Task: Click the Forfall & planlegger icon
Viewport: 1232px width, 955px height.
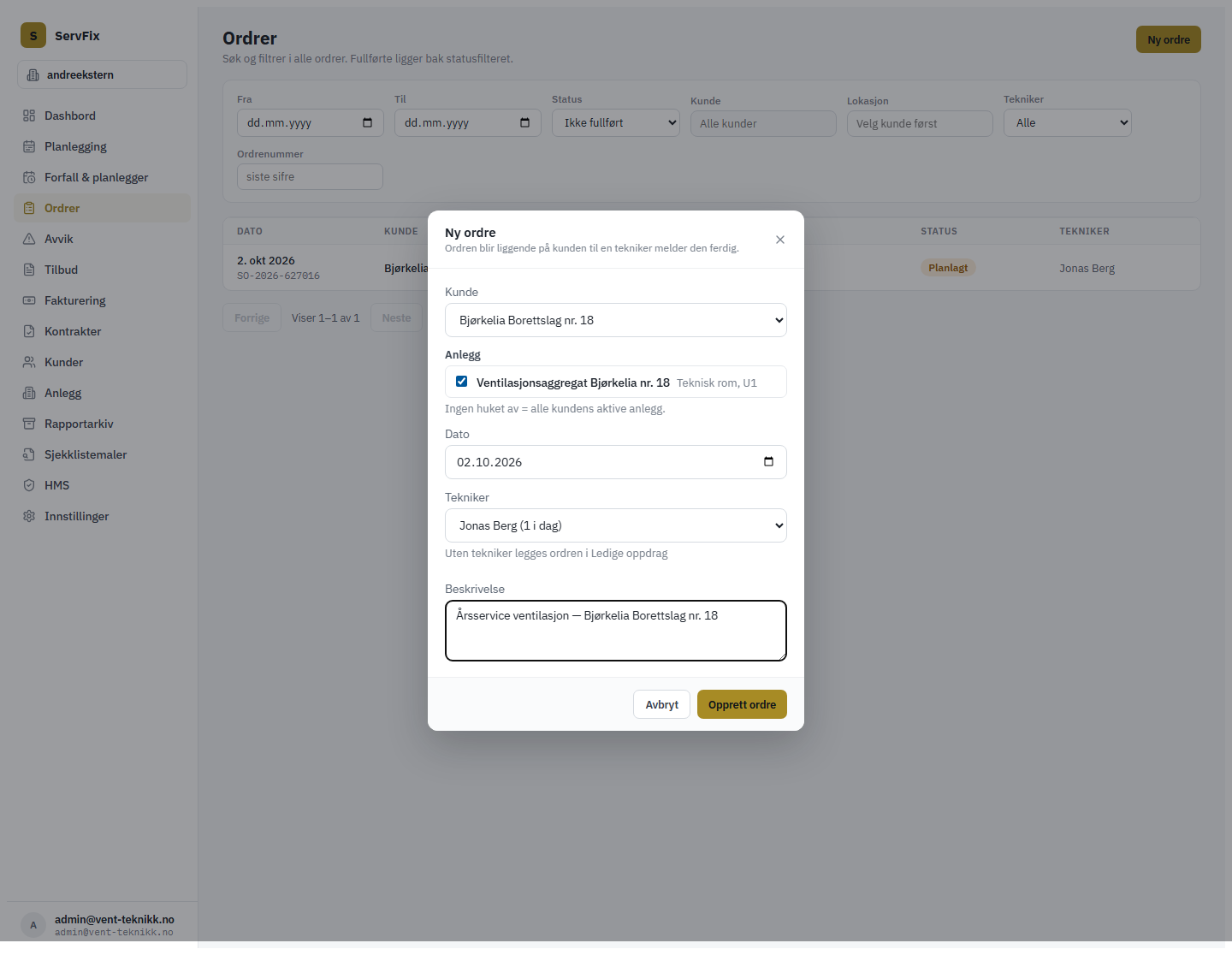Action: click(29, 177)
